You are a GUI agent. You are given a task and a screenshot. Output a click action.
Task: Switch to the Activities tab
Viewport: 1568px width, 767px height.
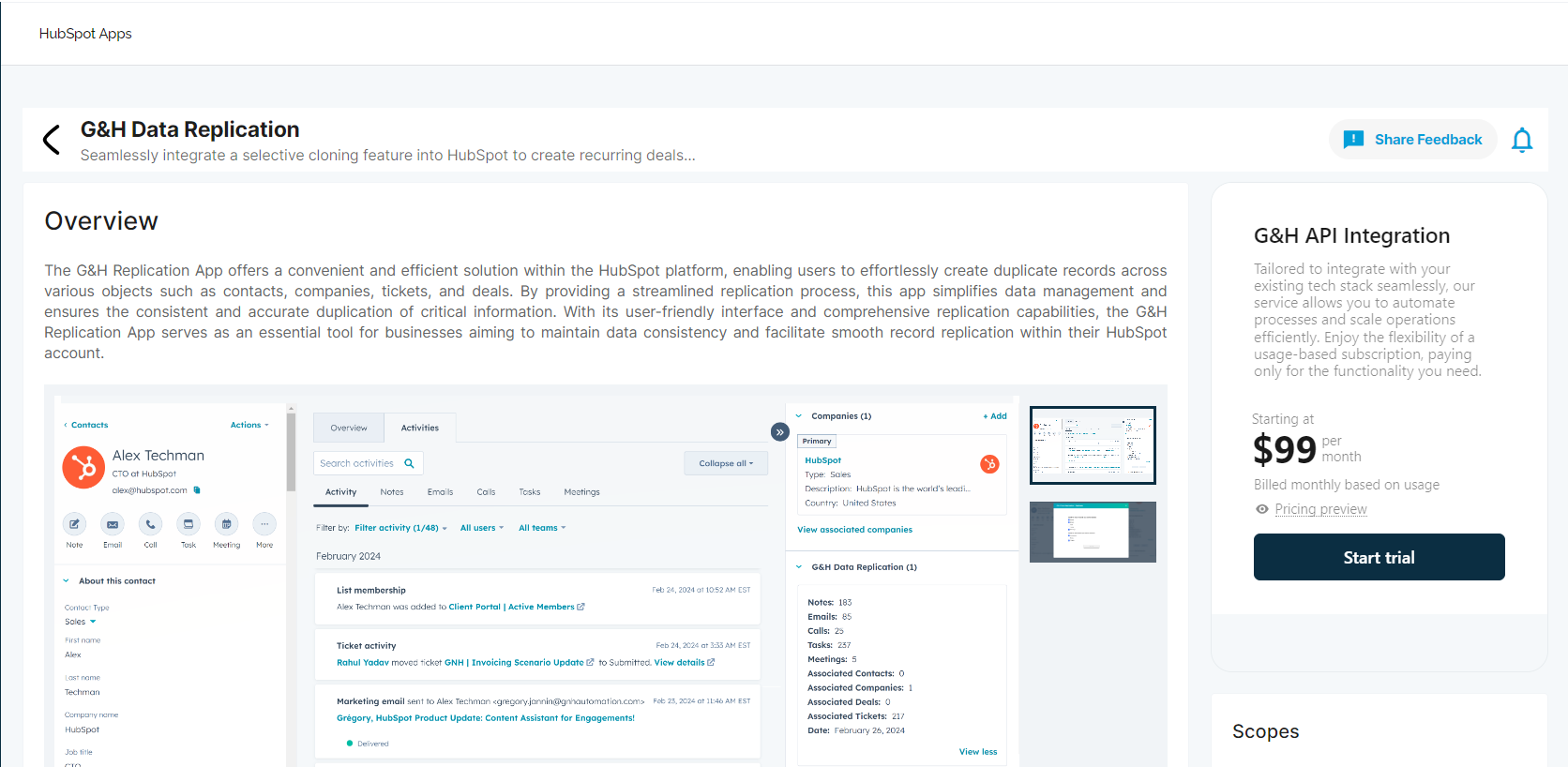tap(419, 428)
